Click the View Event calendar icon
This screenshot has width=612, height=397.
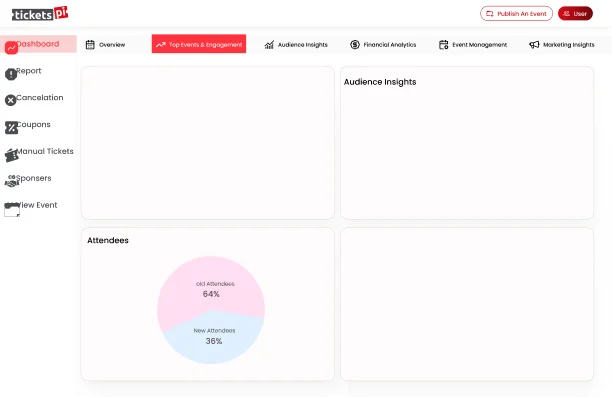coord(12,210)
